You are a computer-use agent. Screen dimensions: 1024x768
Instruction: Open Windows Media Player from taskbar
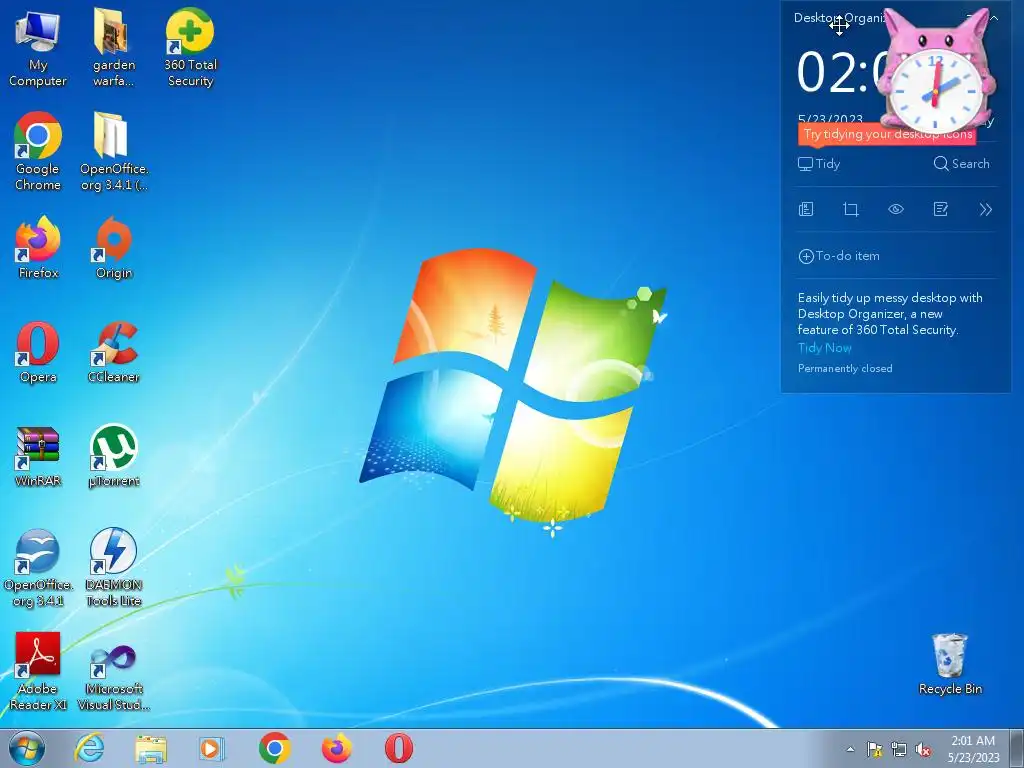pyautogui.click(x=212, y=748)
